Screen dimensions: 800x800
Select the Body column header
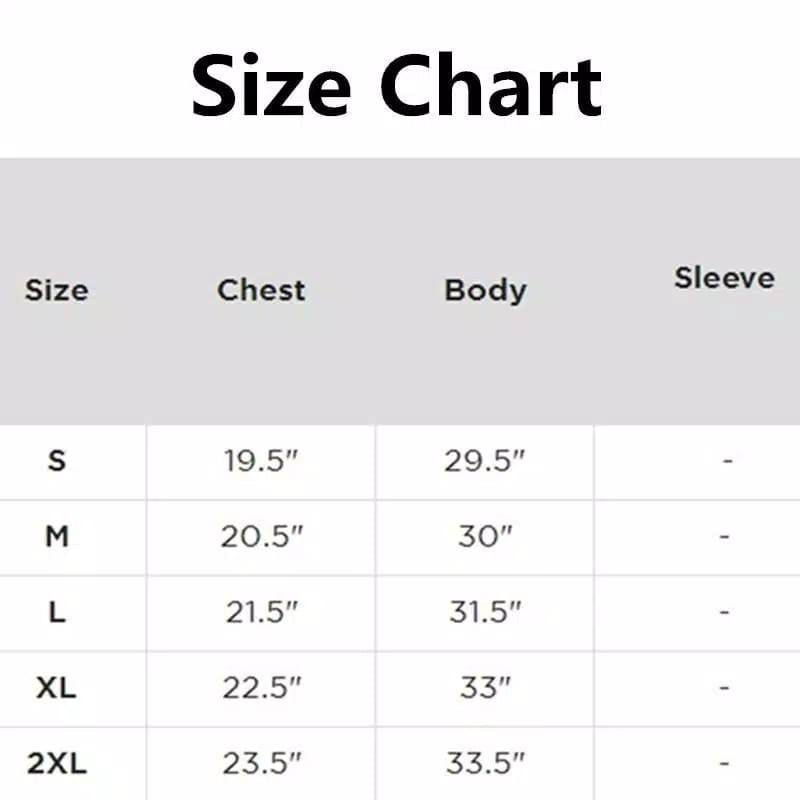pos(485,290)
